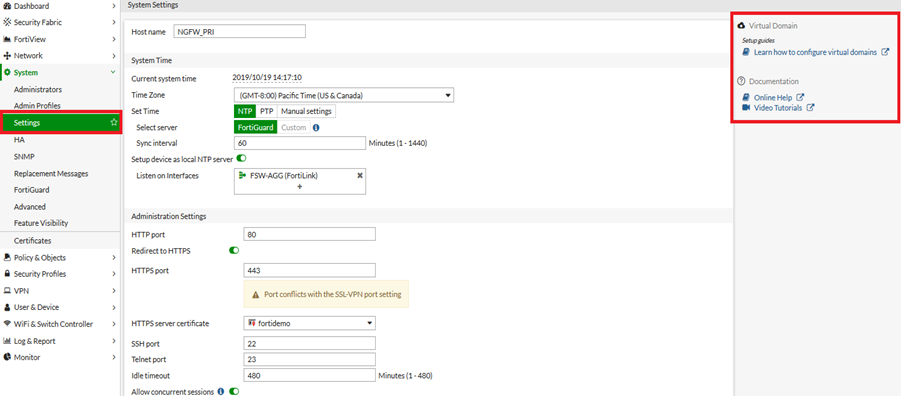The height and width of the screenshot is (396, 901).
Task: Expand Log & Report menu chevron
Action: 114,341
